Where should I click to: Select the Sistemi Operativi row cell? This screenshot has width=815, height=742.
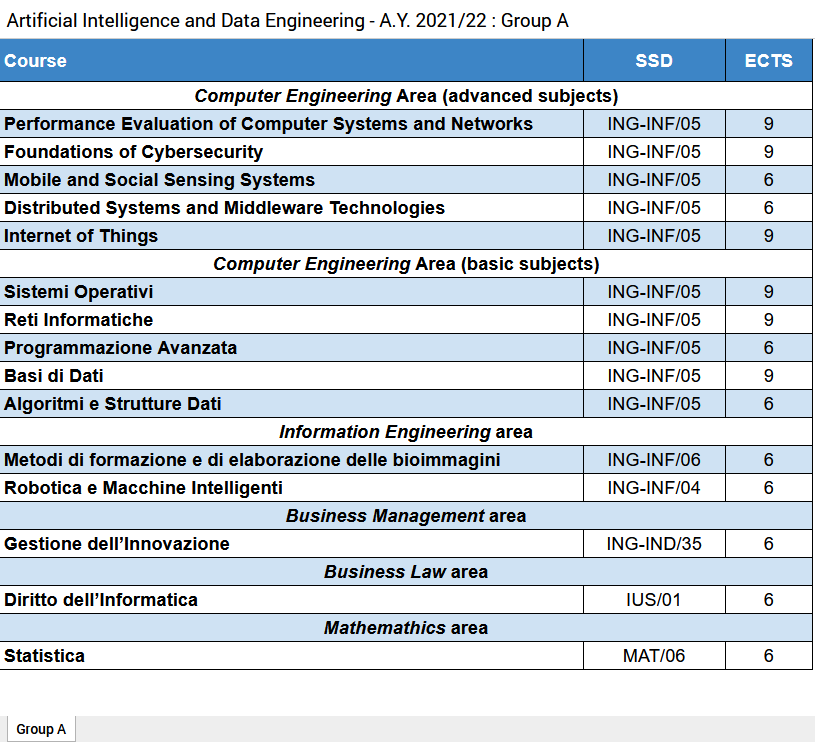291,292
